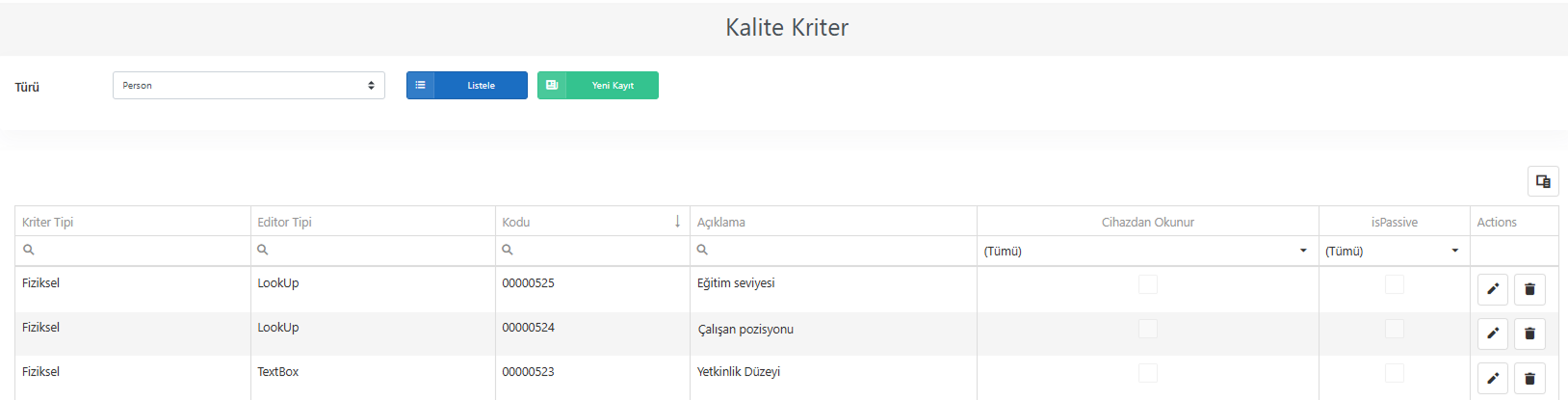Click the trash icon for Çalışan pozisyonu
This screenshot has height=400, width=1568.
point(1529,333)
